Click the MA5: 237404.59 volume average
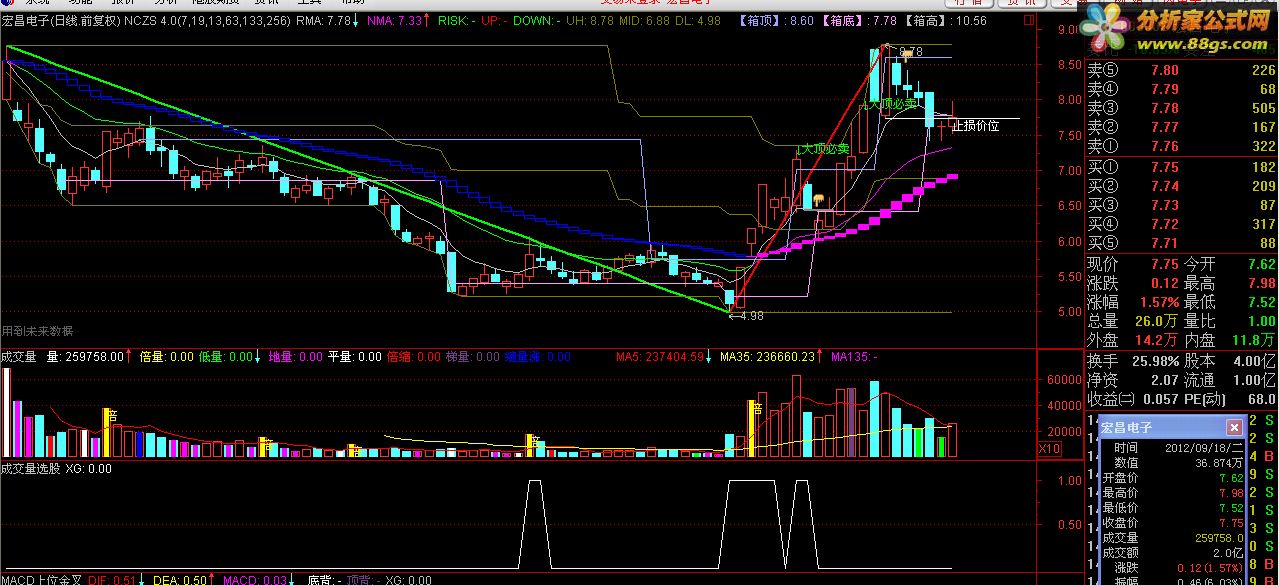 658,356
